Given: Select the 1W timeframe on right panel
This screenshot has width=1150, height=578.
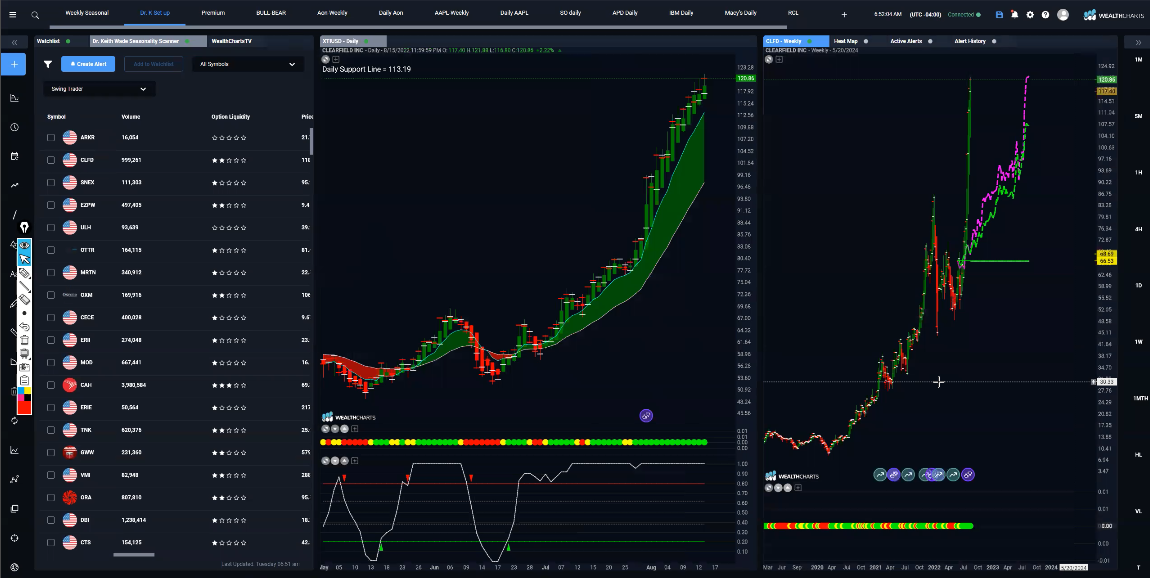Looking at the screenshot, I should click(1138, 342).
